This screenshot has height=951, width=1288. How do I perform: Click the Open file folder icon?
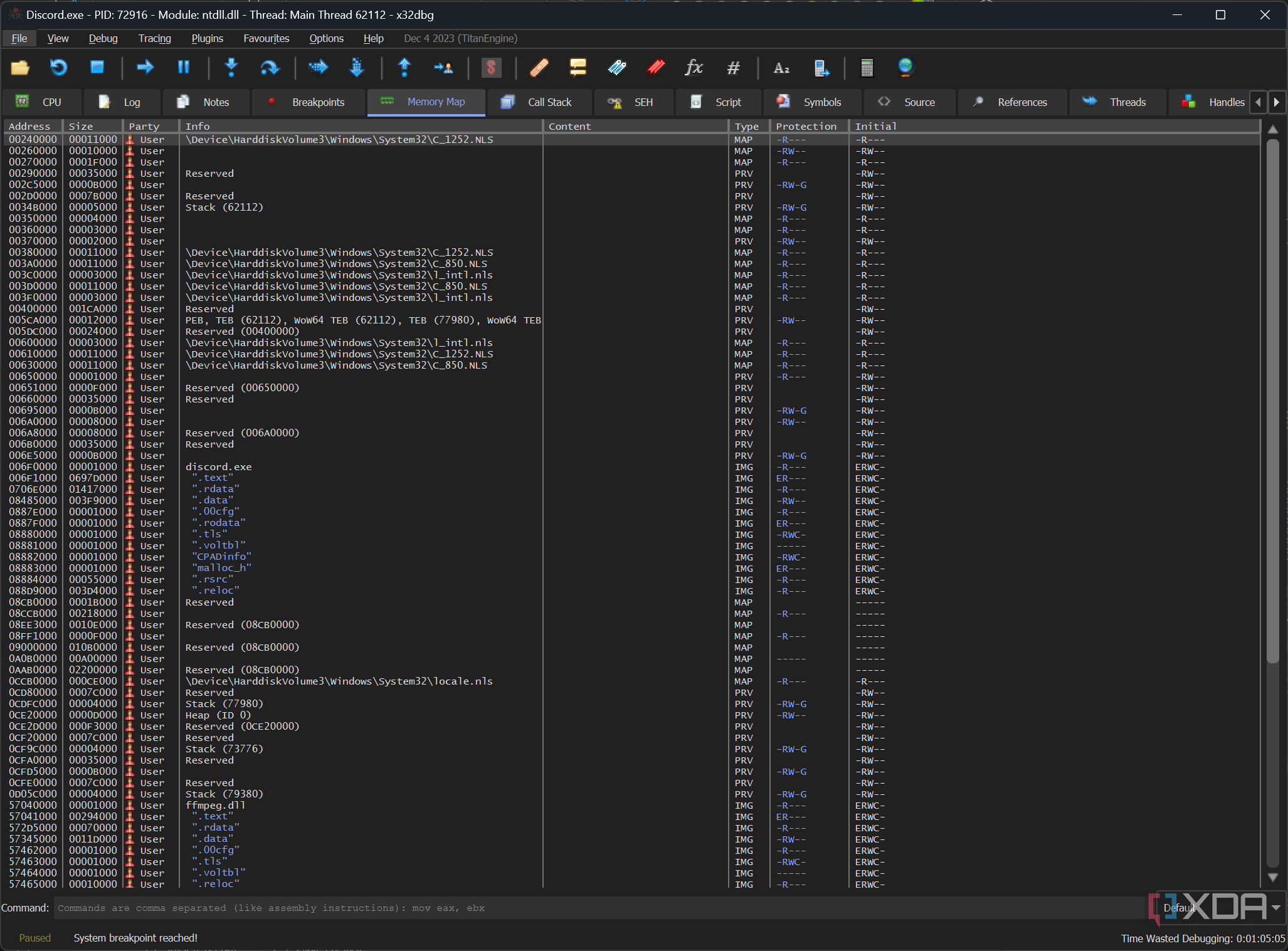pyautogui.click(x=20, y=67)
